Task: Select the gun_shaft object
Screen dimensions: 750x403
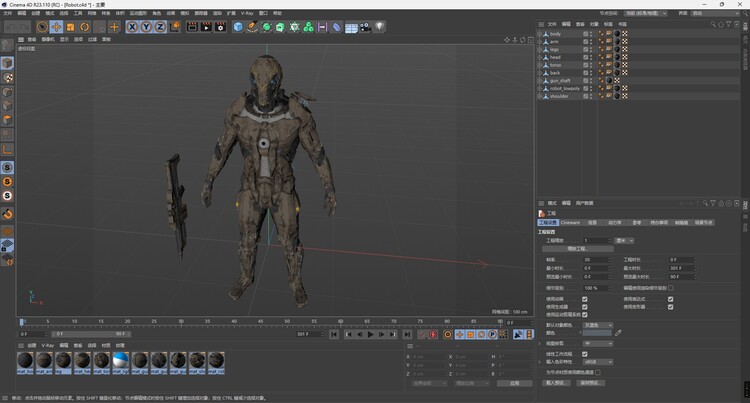Action: 560,81
